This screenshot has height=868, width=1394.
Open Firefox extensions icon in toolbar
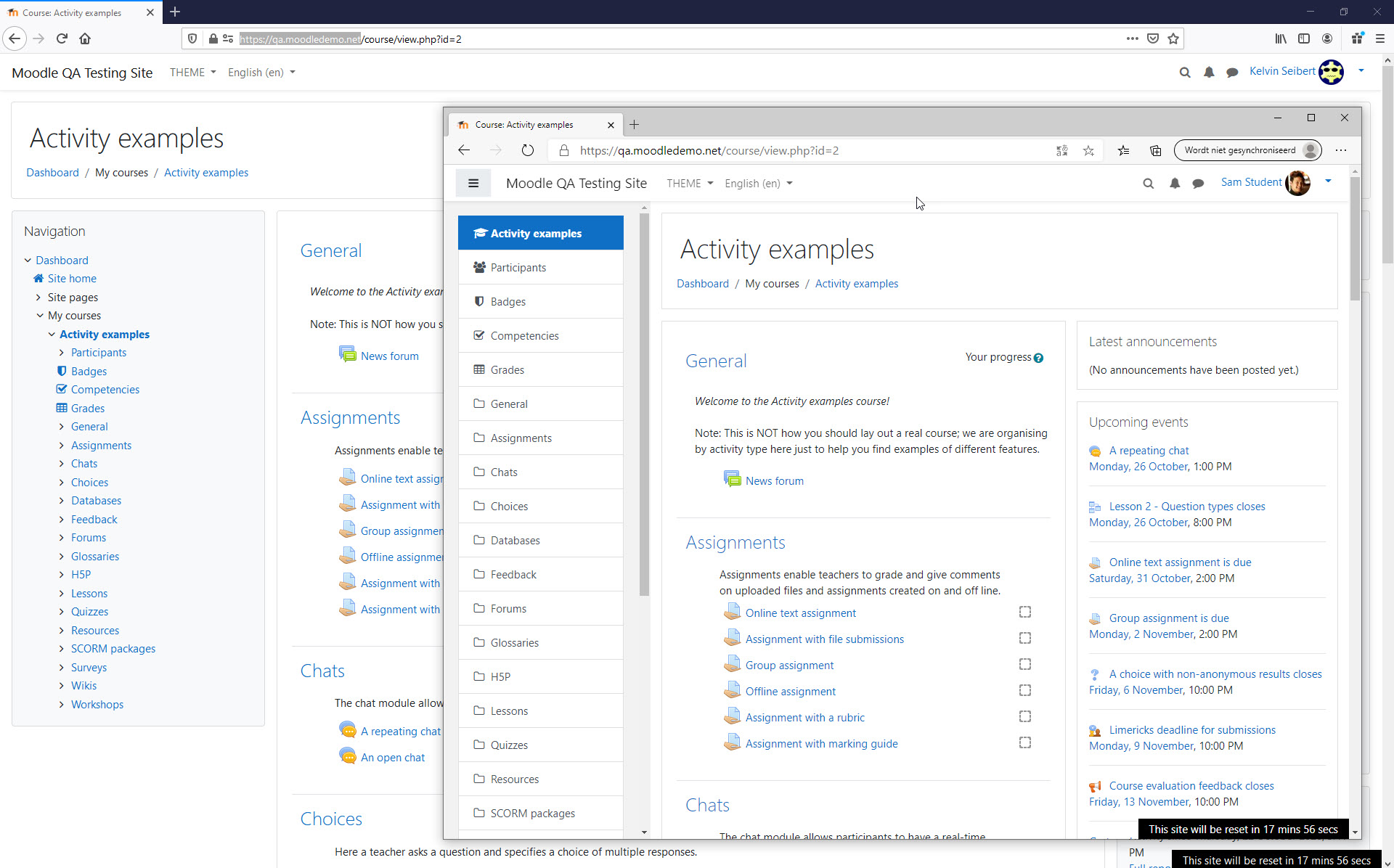tap(1357, 38)
